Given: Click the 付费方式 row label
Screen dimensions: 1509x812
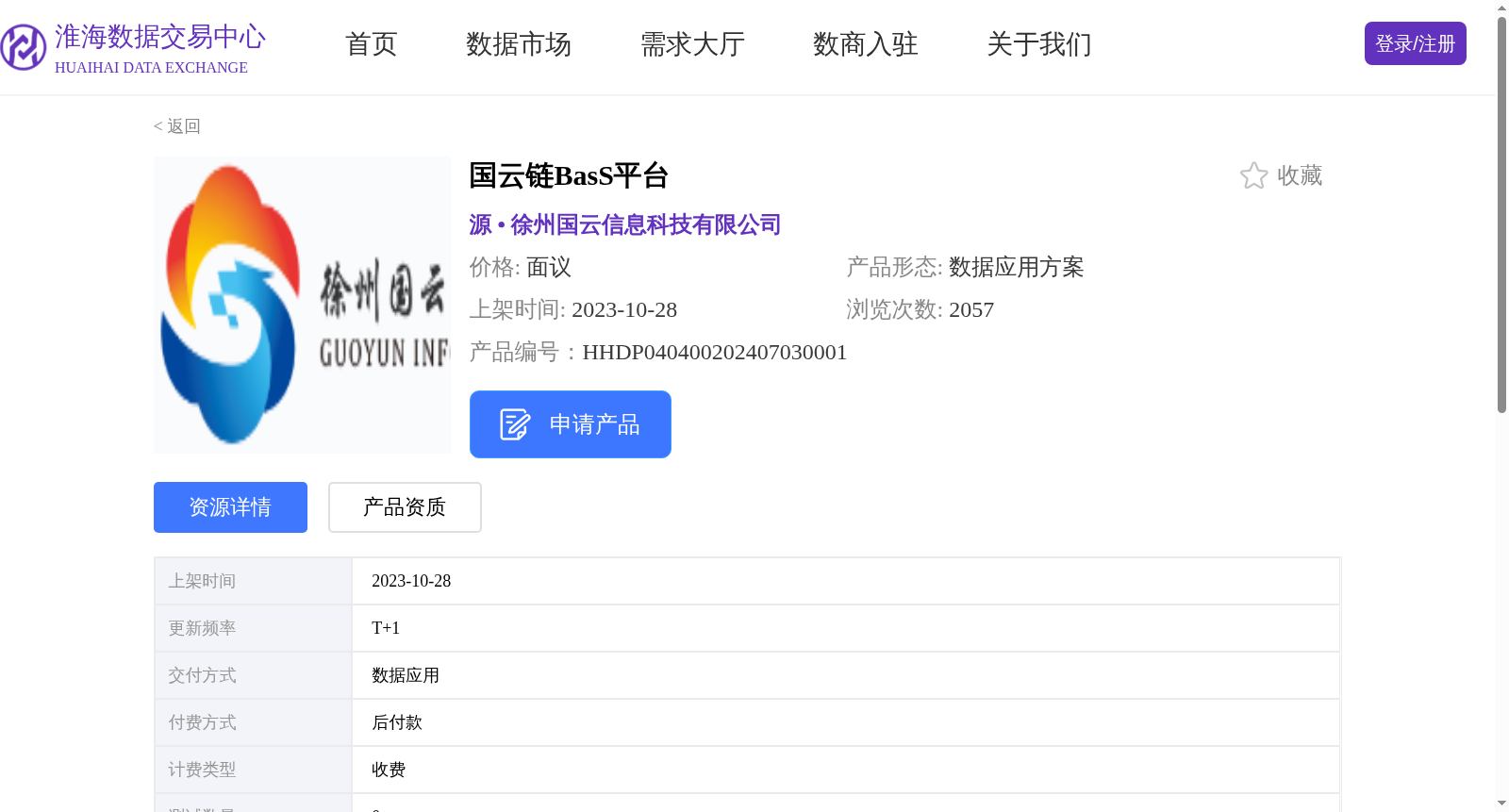Looking at the screenshot, I should [x=202, y=722].
